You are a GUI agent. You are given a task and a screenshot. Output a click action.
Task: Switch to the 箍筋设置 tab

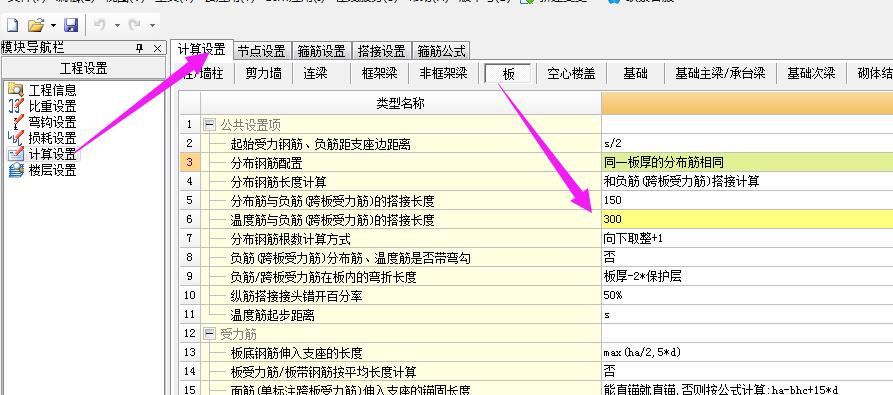click(x=322, y=51)
